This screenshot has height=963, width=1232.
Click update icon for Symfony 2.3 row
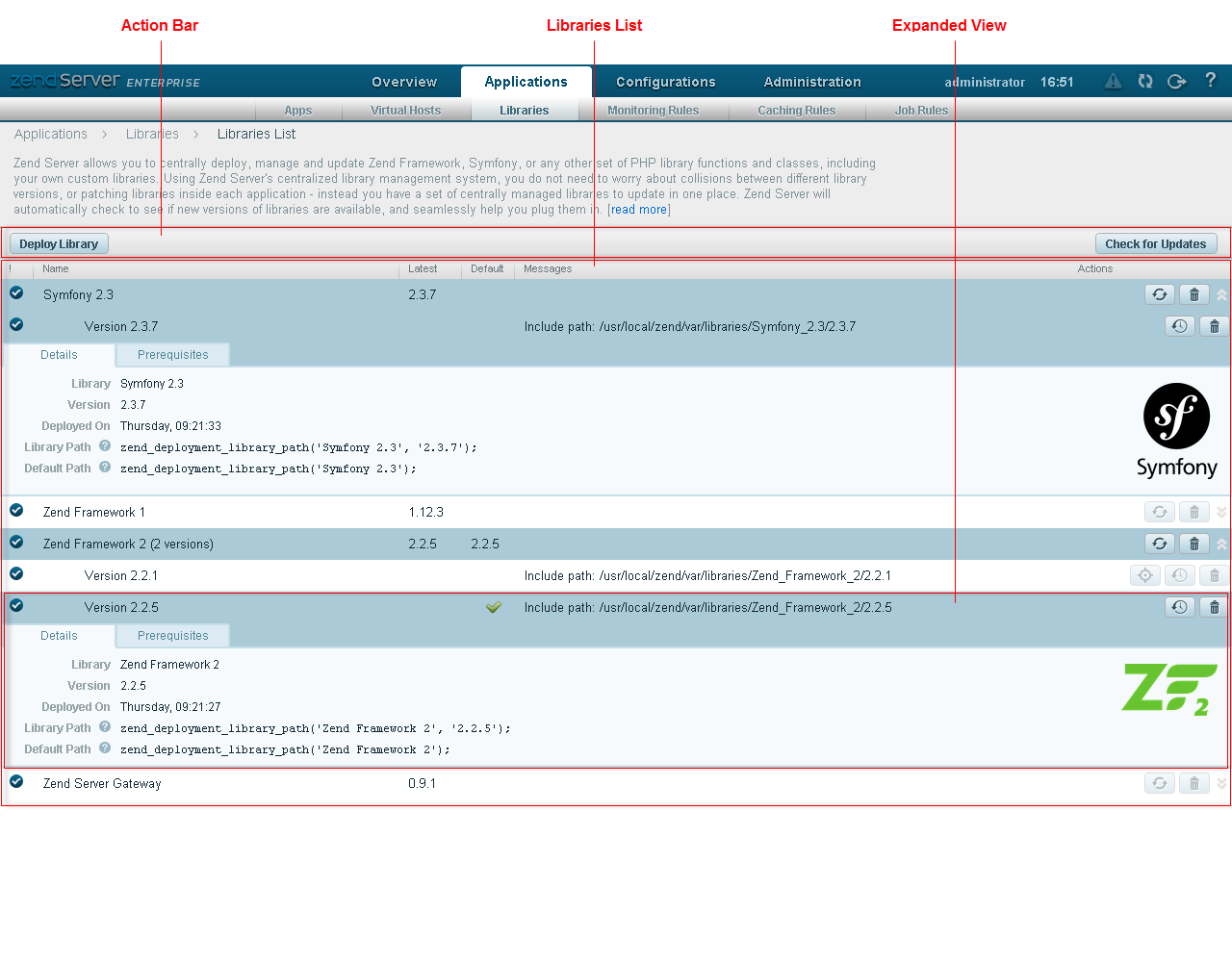[1160, 295]
